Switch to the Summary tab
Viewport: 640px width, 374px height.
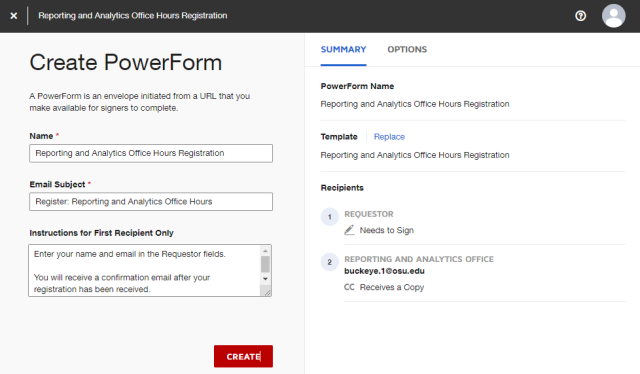[x=343, y=49]
